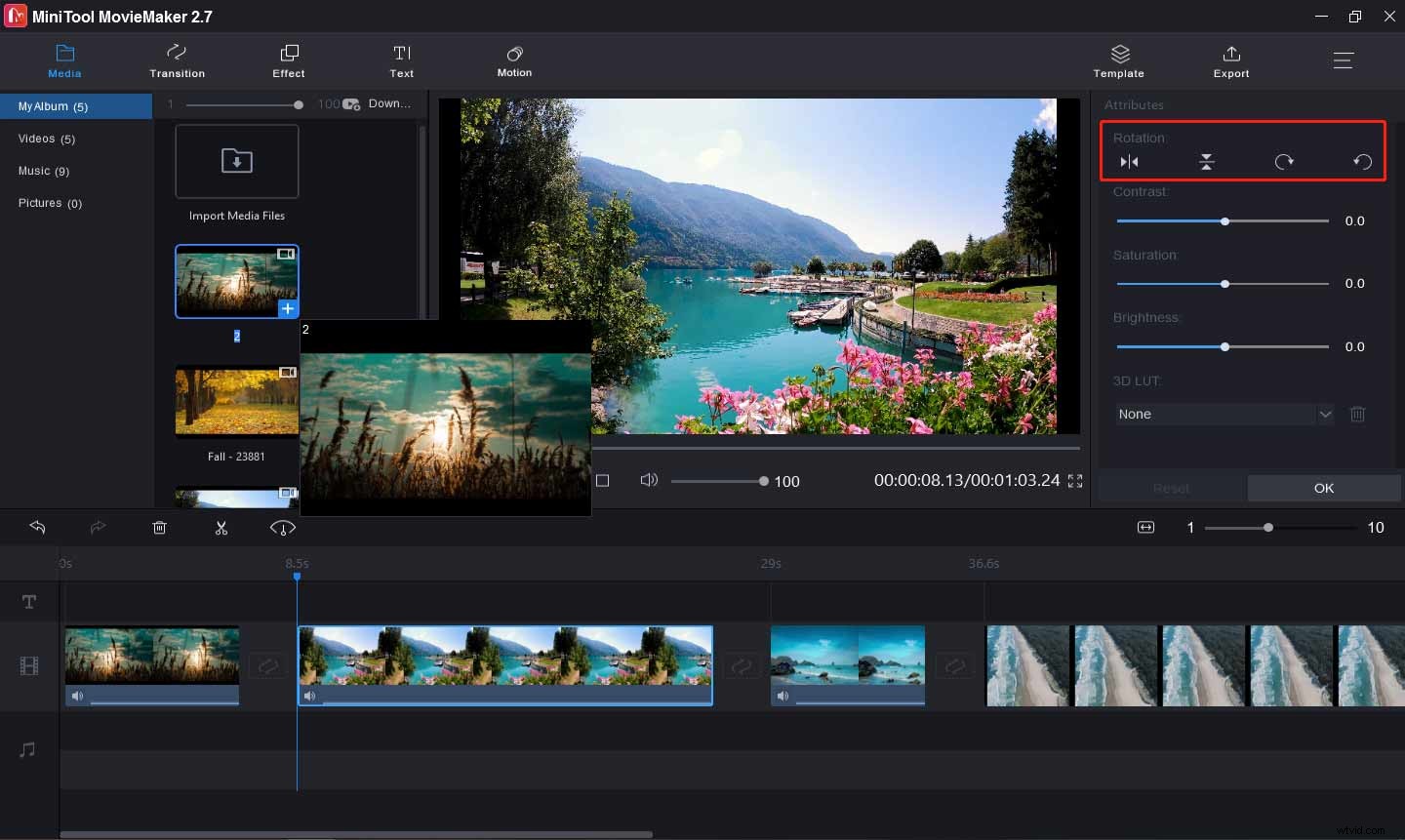Viewport: 1405px width, 840px height.
Task: Toggle the link icon between timeline clips
Action: pyautogui.click(x=267, y=665)
